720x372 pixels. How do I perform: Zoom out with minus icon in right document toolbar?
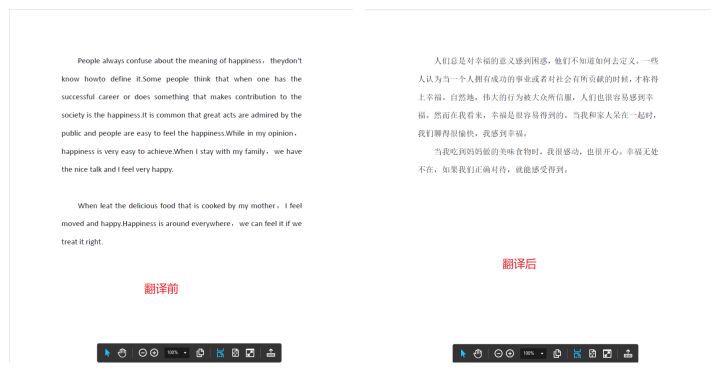pyautogui.click(x=498, y=353)
